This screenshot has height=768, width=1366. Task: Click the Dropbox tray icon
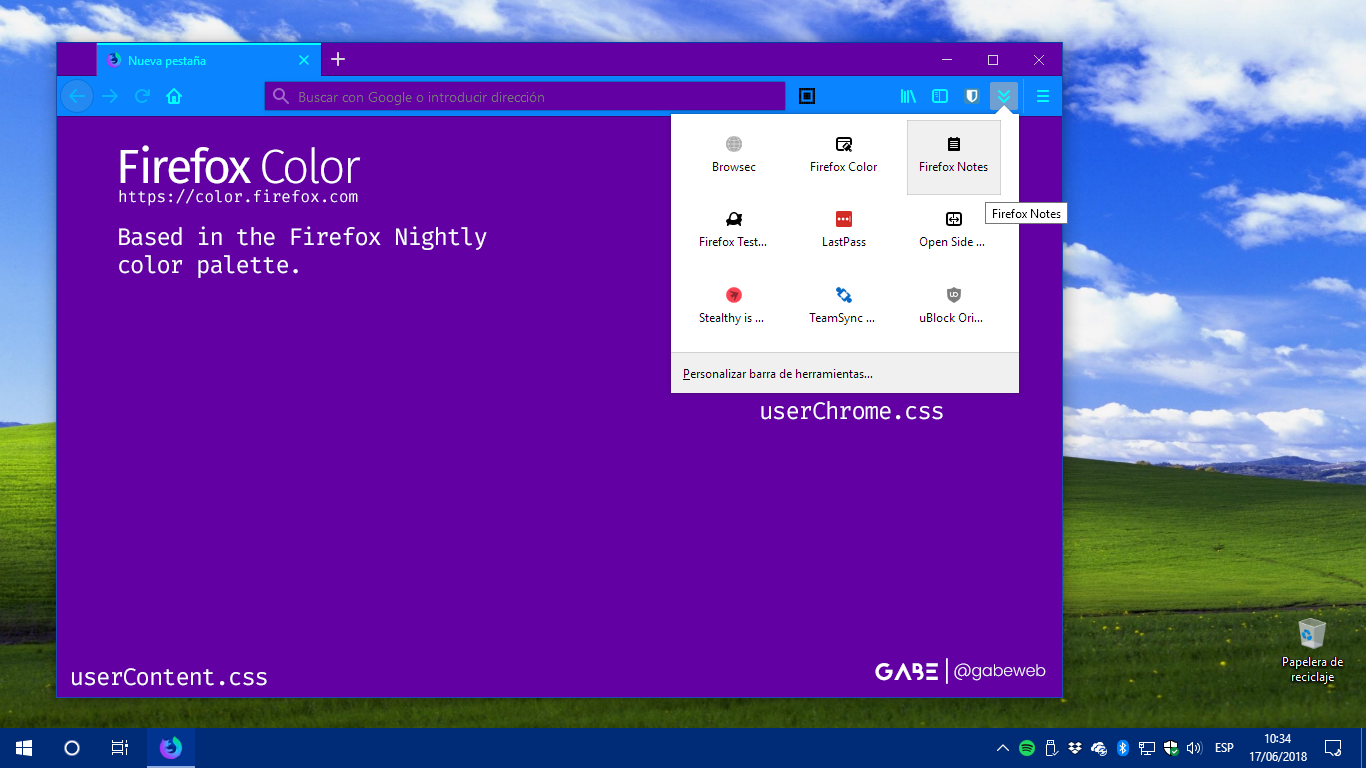click(1075, 748)
